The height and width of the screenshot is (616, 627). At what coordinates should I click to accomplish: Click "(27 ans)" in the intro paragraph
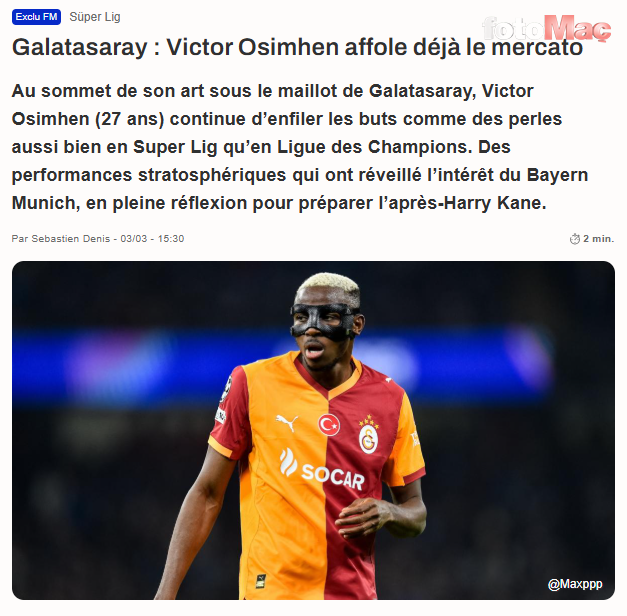(x=130, y=119)
